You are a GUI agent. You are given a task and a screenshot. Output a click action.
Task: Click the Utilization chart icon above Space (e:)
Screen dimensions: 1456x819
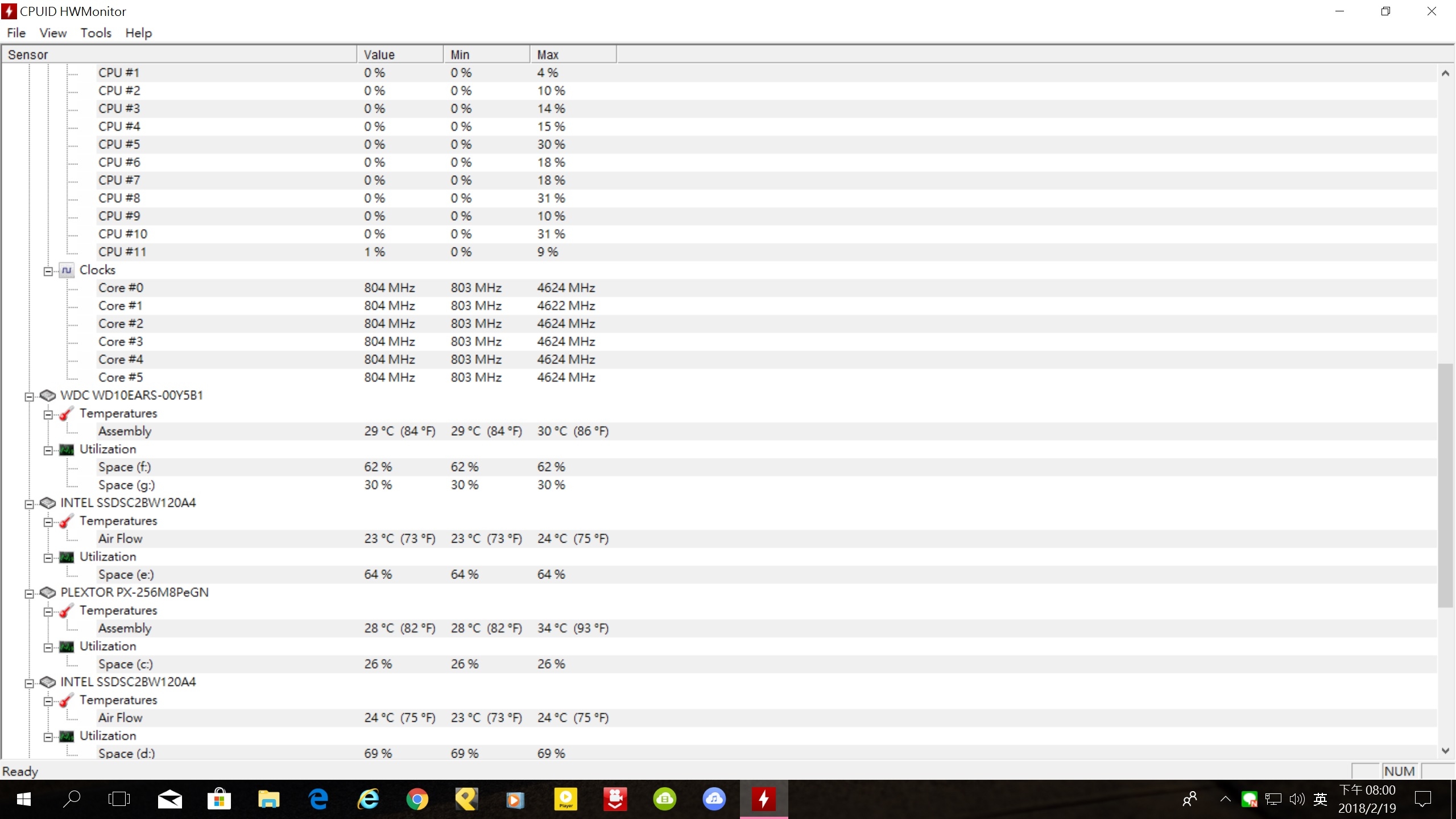pyautogui.click(x=67, y=557)
